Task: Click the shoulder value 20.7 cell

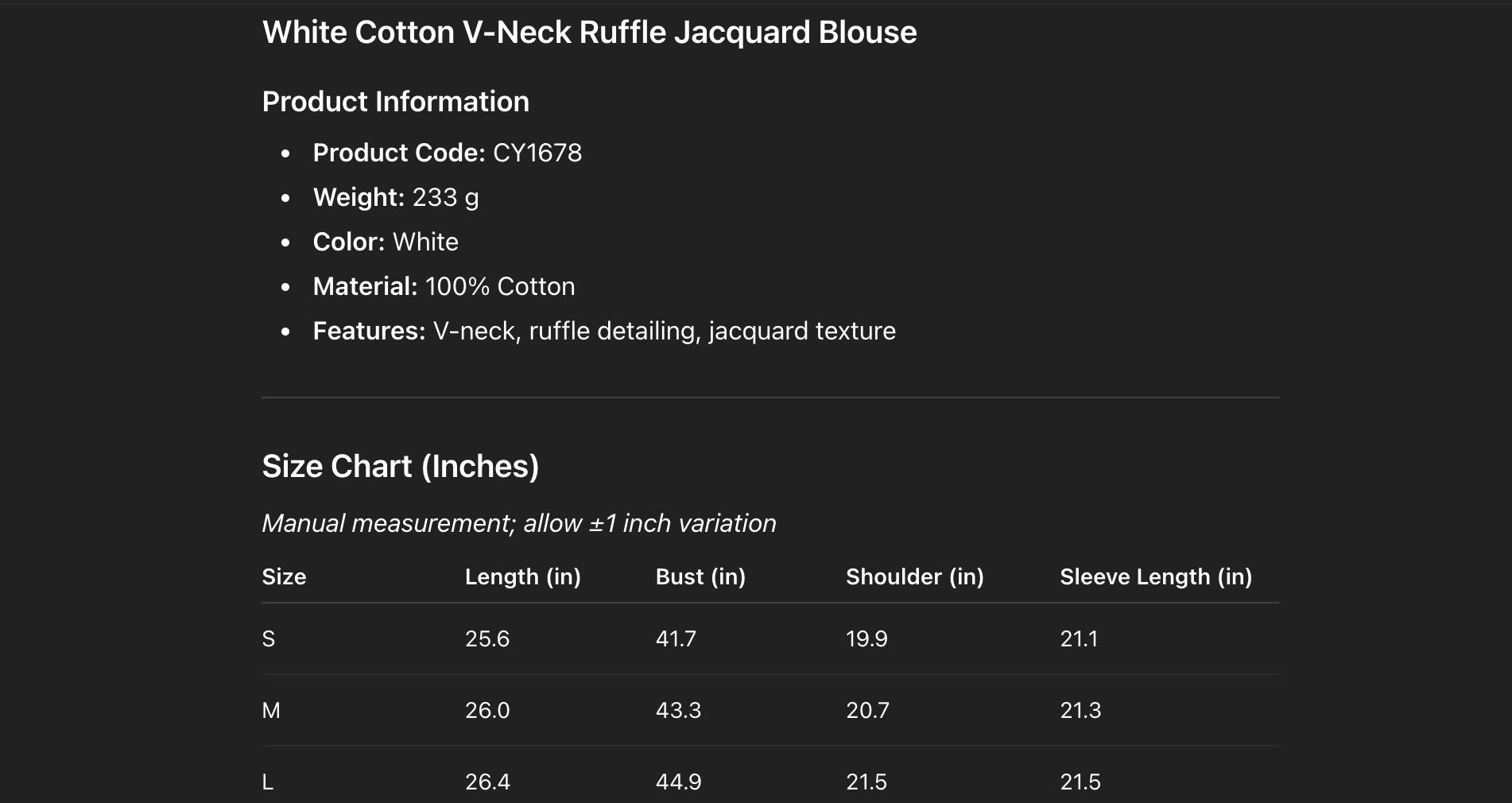Action: pyautogui.click(x=867, y=710)
